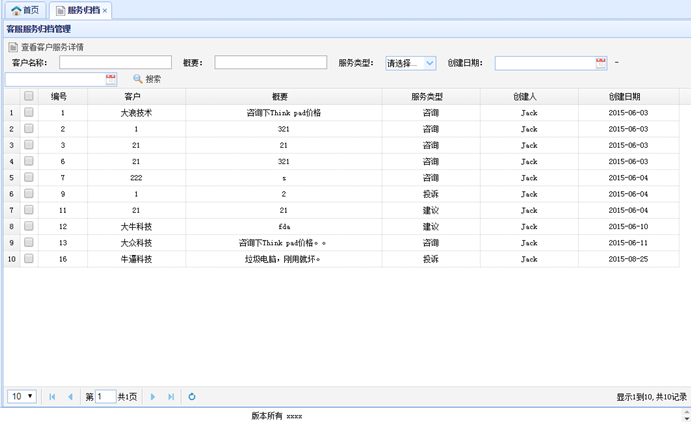This screenshot has height=422, width=691.
Task: Go to the first page
Action: 52,397
